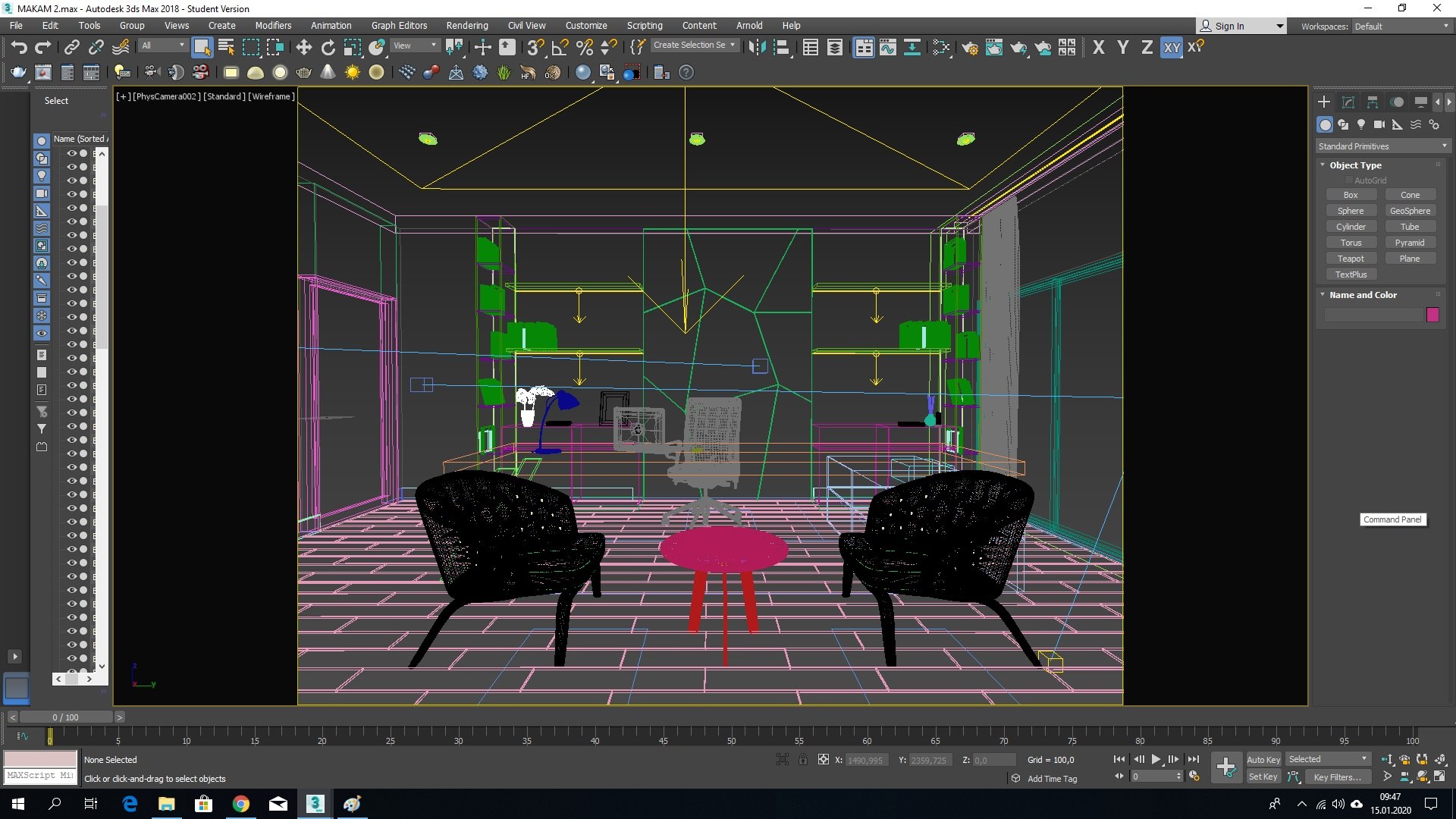Enable the AutoGrid checkbox

(x=1349, y=180)
